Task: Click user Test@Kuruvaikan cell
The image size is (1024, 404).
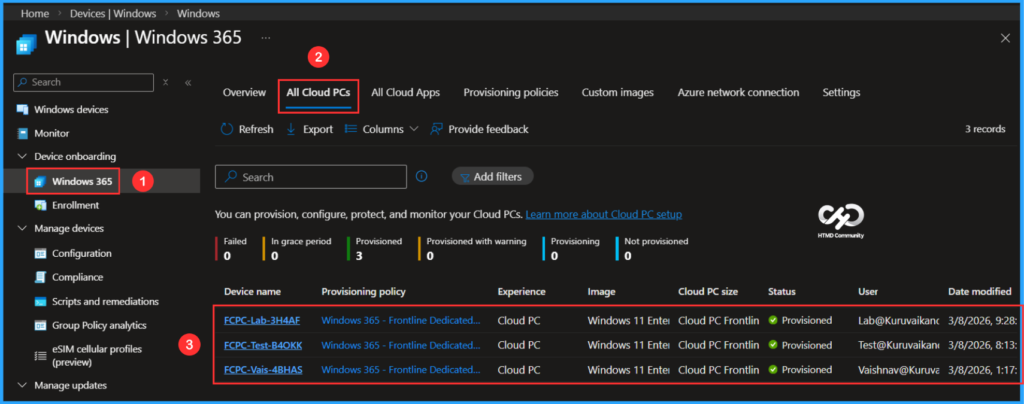Action: click(x=899, y=345)
